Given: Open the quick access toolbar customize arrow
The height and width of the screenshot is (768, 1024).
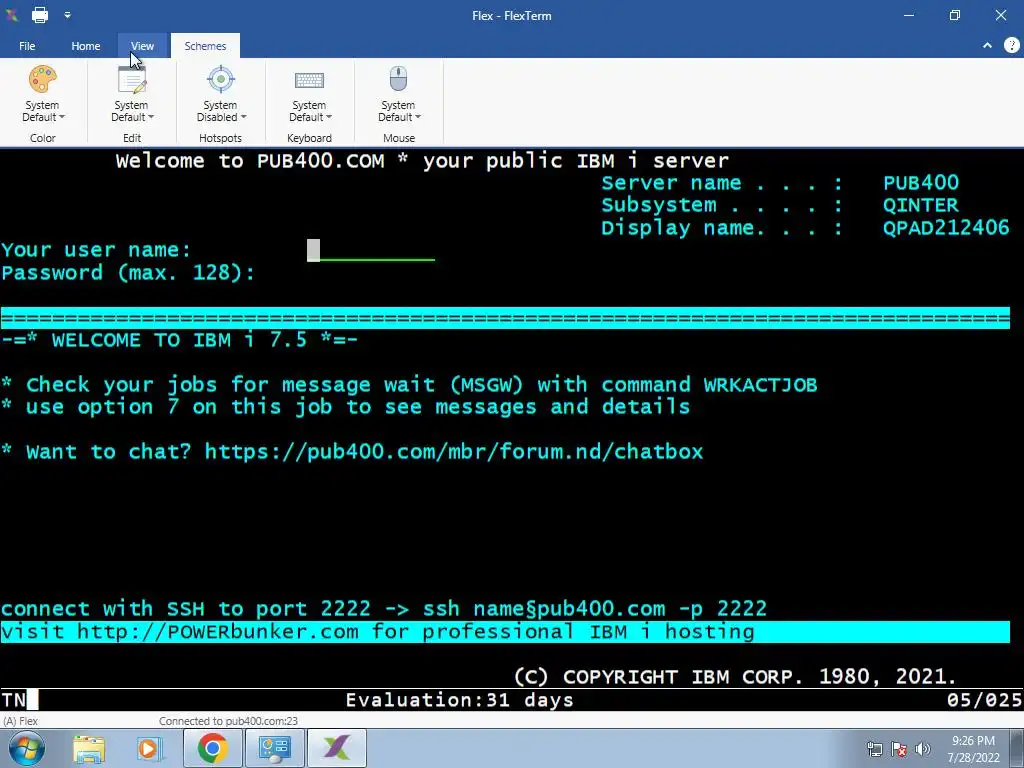Looking at the screenshot, I should click(x=67, y=14).
